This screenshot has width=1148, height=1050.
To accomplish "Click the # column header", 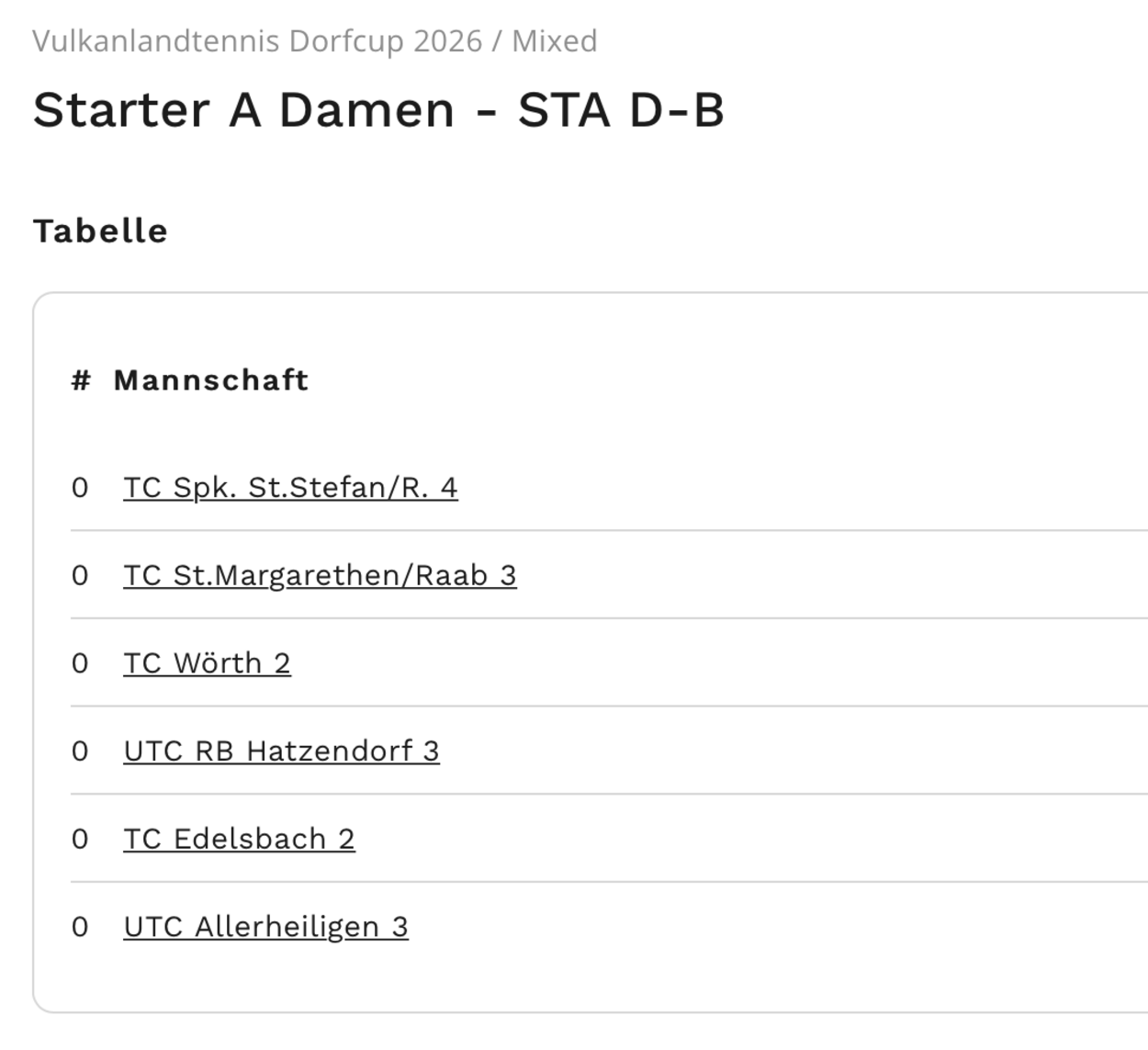I will point(81,380).
